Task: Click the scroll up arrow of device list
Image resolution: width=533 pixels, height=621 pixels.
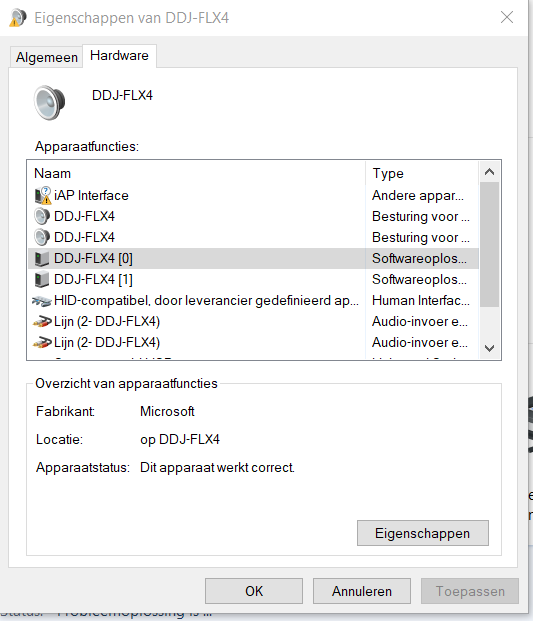Action: pyautogui.click(x=489, y=172)
